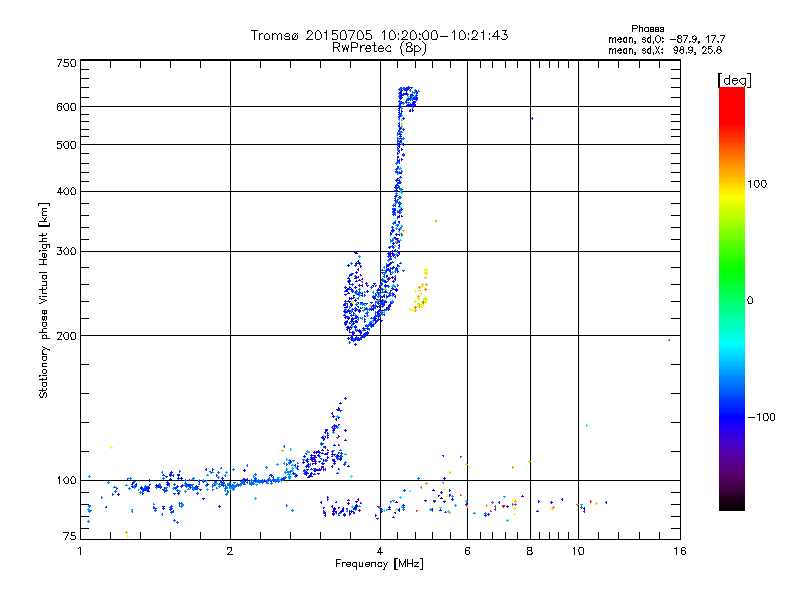Image resolution: width=800 pixels, height=600 pixels.
Task: Click the y-axis title "Stationary phase Virtual Height [km]"
Action: click(43, 300)
